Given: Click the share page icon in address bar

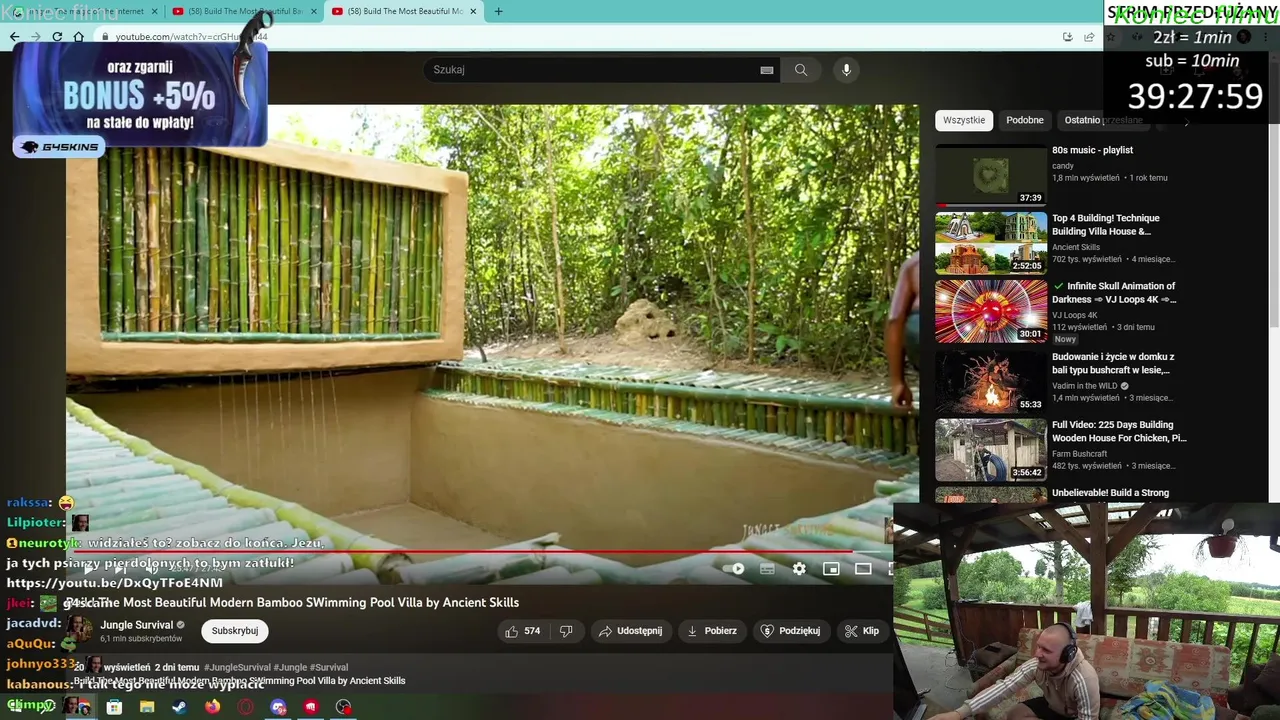Looking at the screenshot, I should 1089,37.
